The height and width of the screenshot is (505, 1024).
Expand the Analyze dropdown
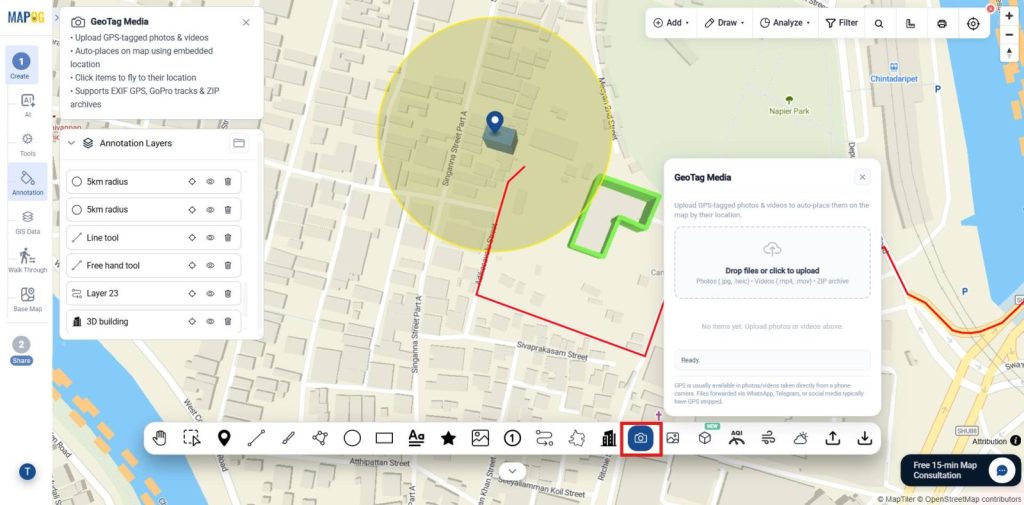click(x=785, y=23)
